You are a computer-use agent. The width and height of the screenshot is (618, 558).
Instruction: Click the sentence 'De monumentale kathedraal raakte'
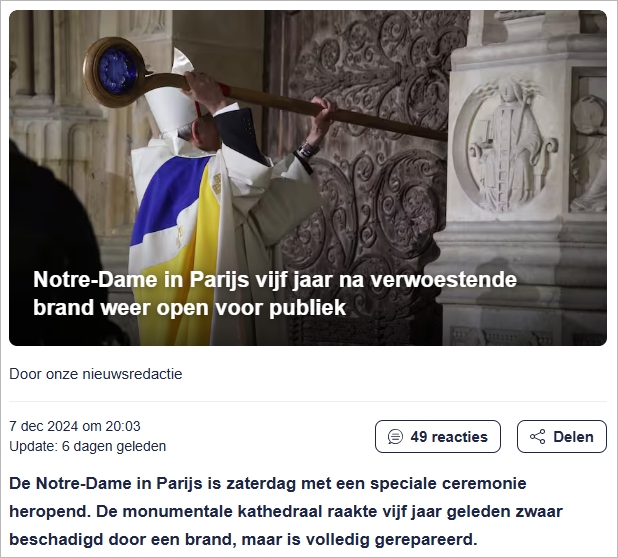211,511
